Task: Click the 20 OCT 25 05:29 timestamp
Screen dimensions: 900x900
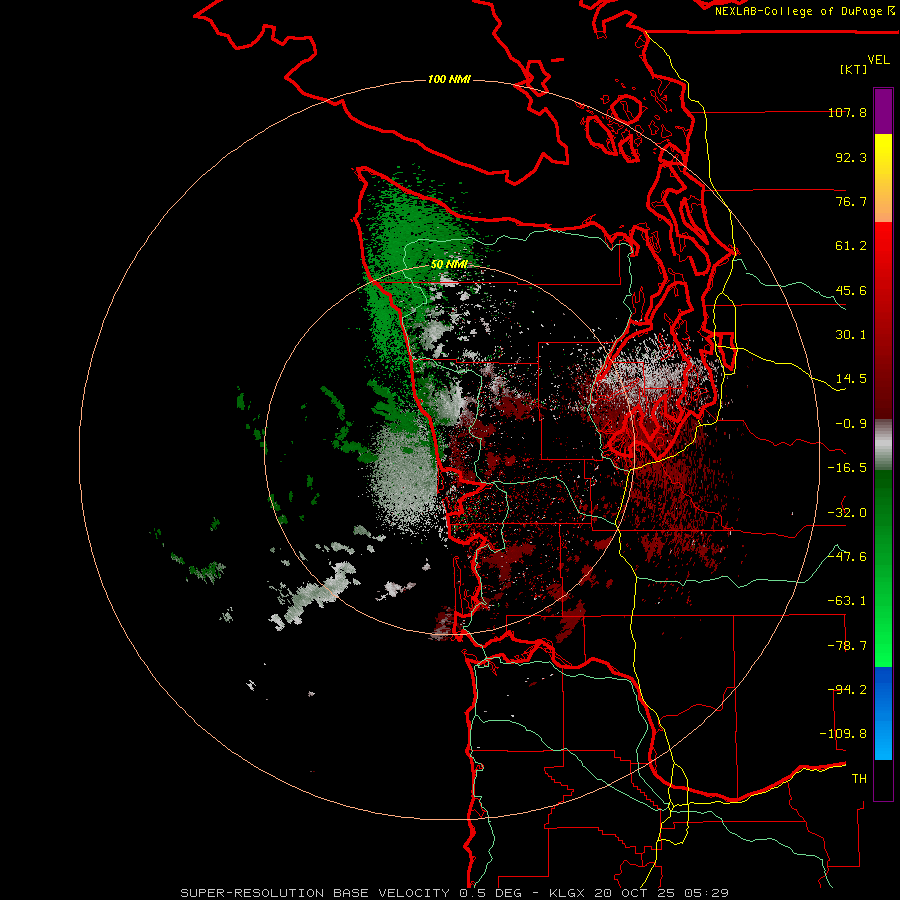Action: (x=661, y=893)
